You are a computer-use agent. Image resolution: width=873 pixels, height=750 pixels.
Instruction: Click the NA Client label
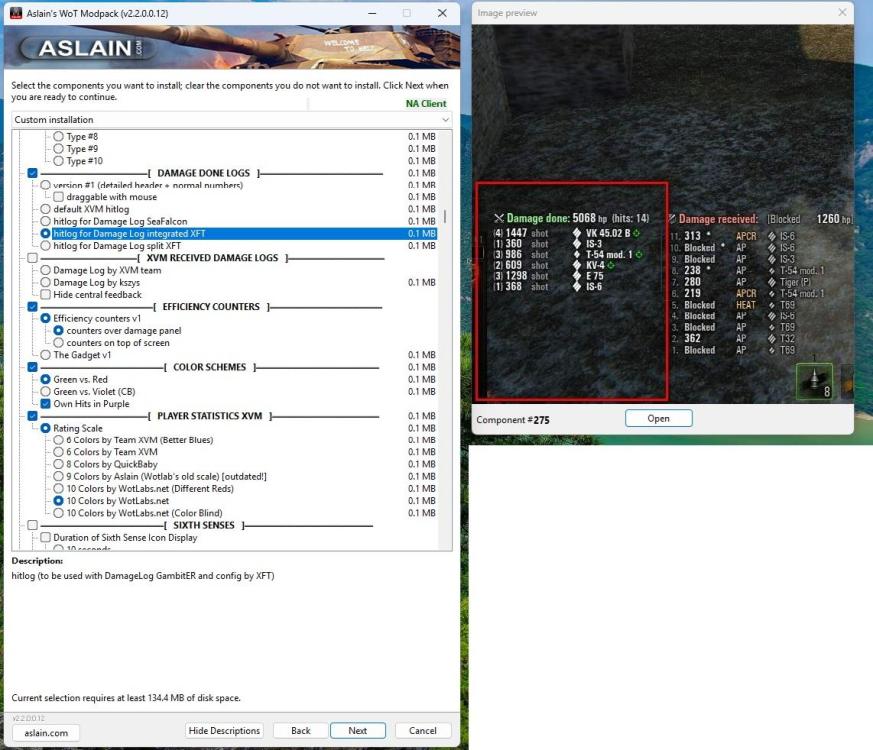pyautogui.click(x=426, y=104)
